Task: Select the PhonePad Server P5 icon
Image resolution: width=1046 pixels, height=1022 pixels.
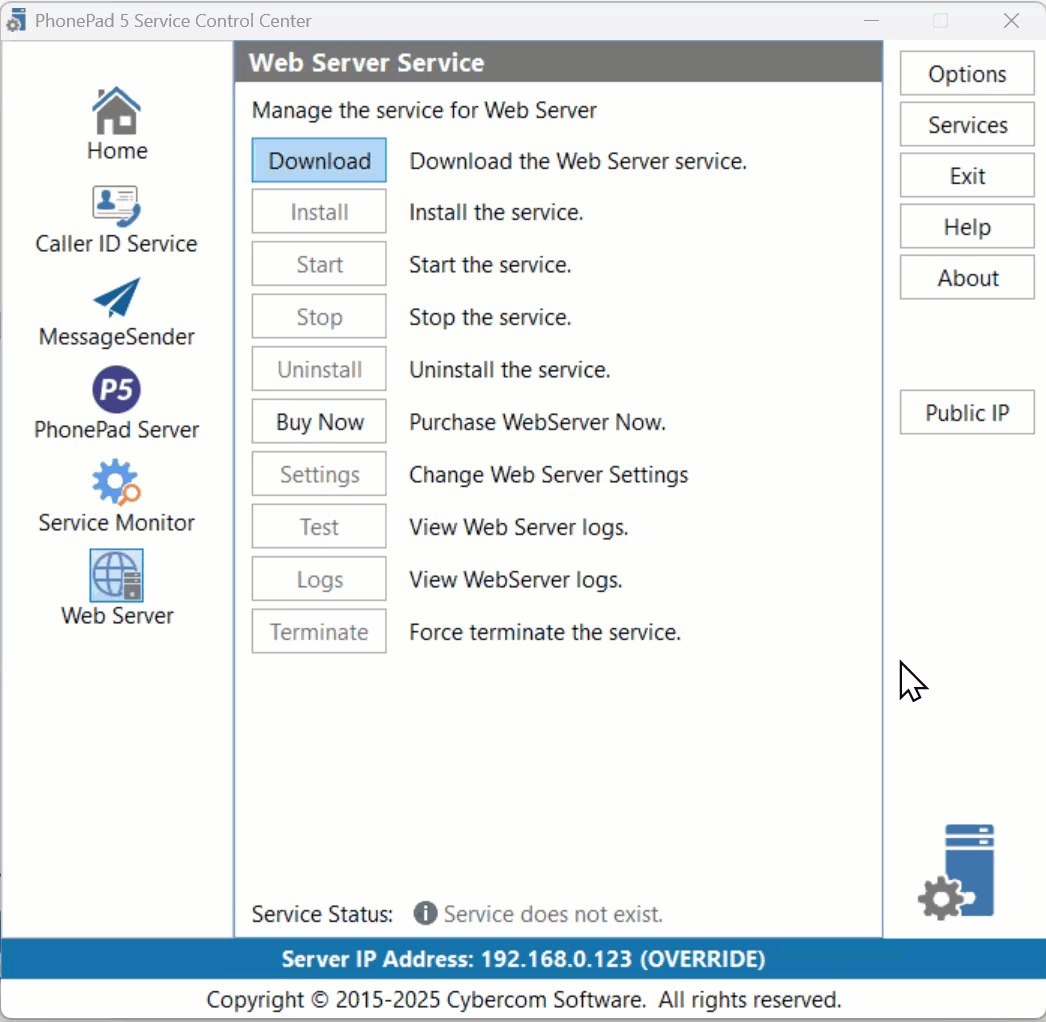Action: pyautogui.click(x=116, y=390)
